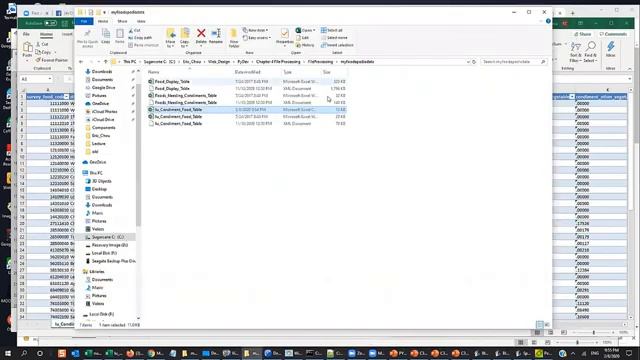Click Find & Select in the Excel window
The width and height of the screenshot is (640, 360).
[591, 52]
